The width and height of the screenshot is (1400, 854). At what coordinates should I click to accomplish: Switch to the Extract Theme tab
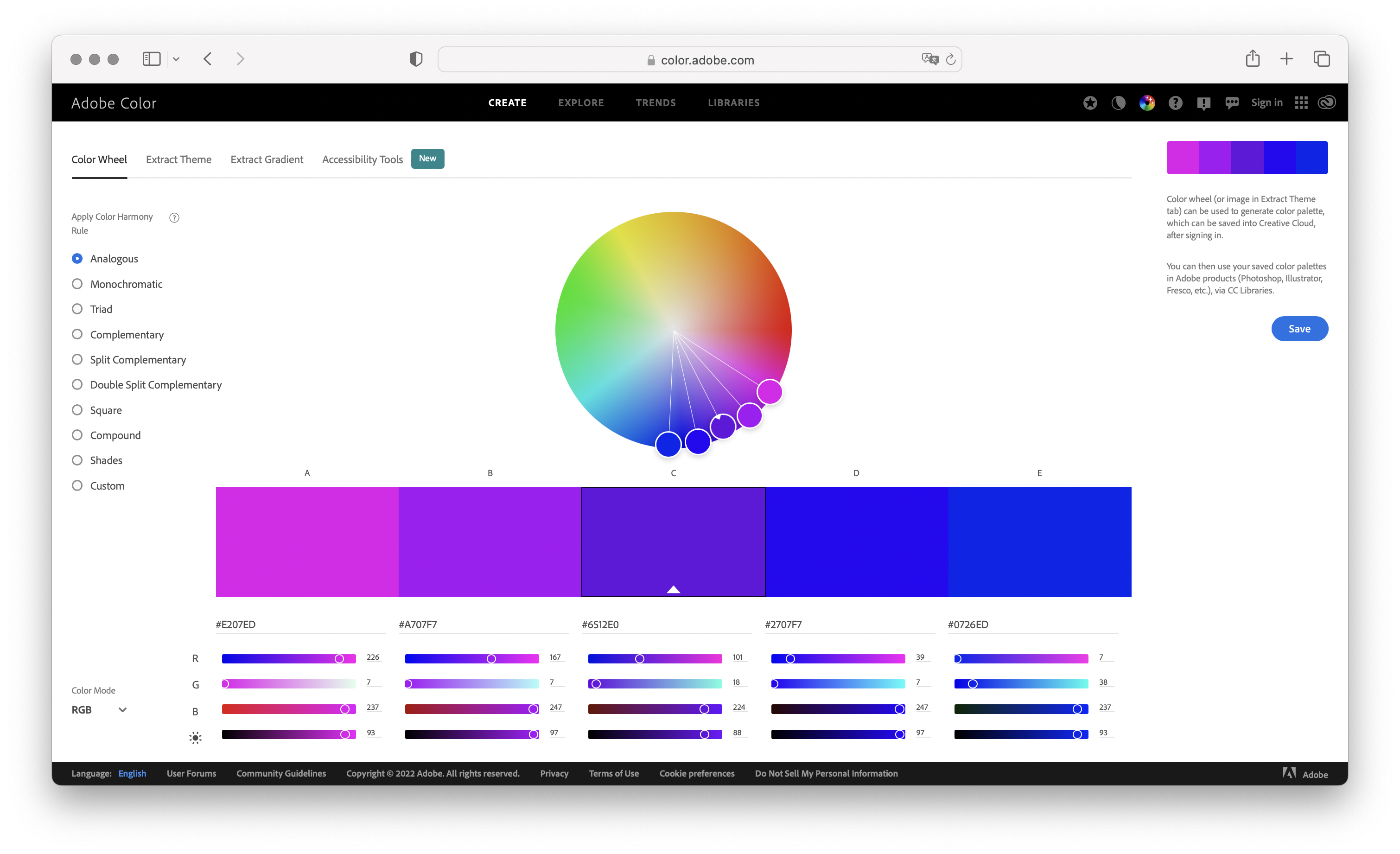coord(178,158)
